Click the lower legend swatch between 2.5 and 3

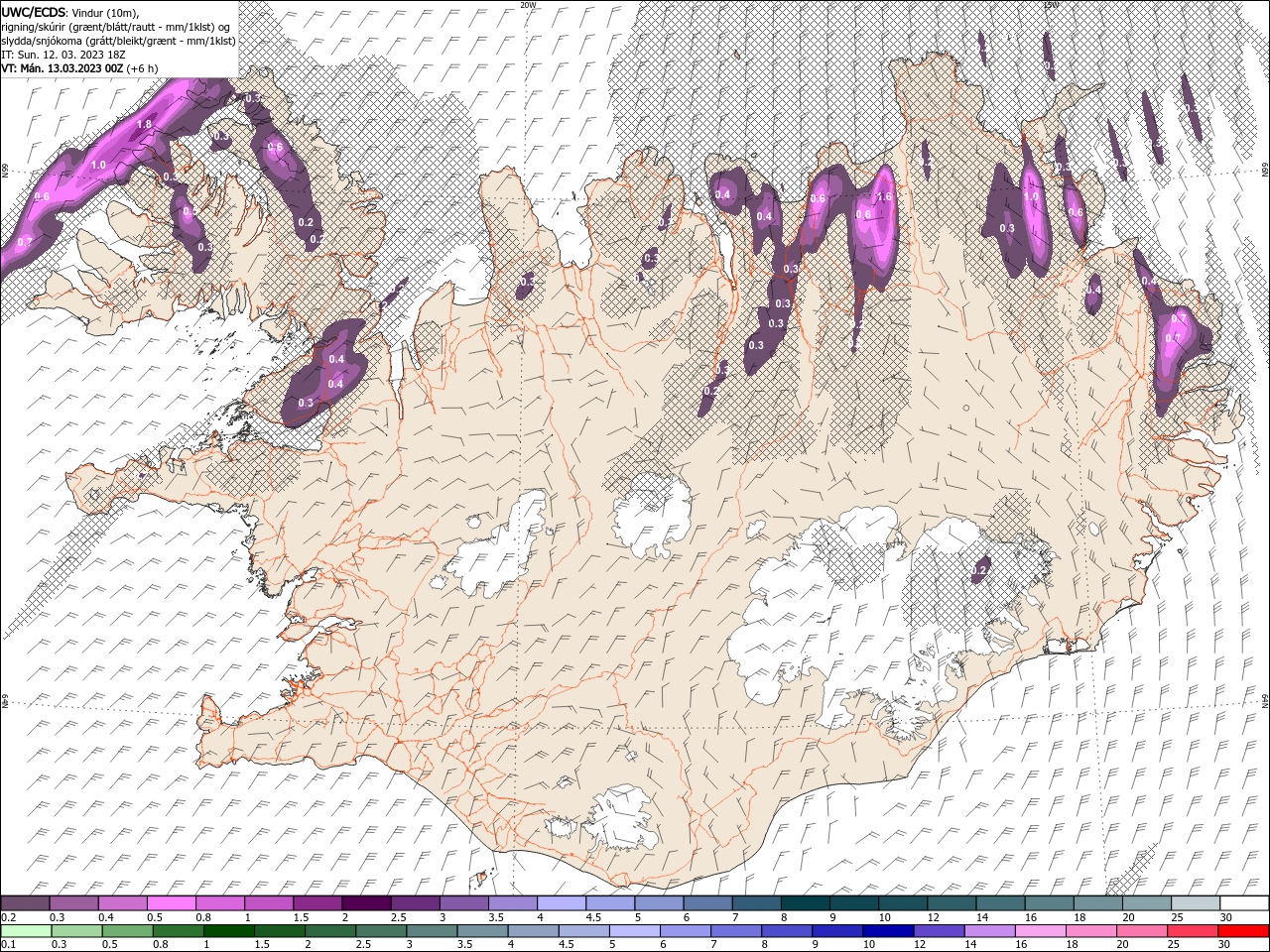381,931
